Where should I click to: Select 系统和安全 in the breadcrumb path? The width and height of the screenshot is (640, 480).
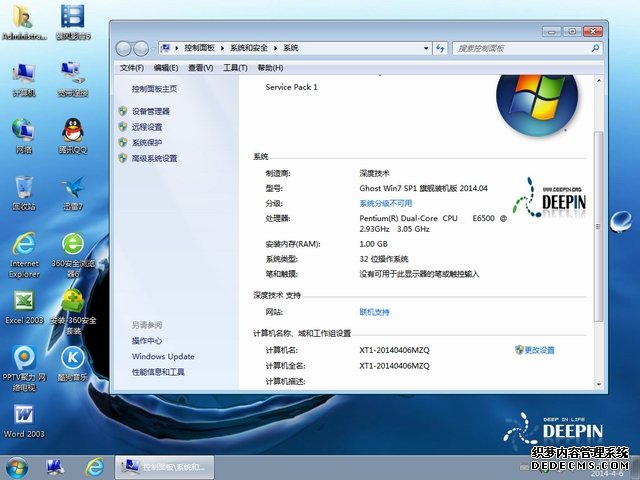(x=249, y=48)
